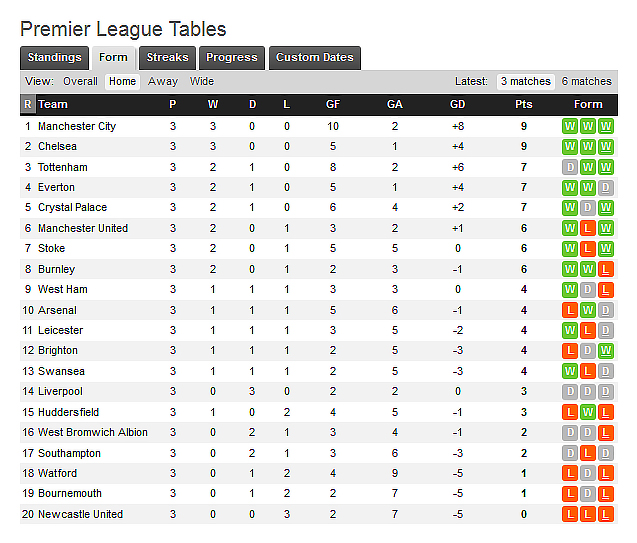Click Manchester United's red L form badge
Image resolution: width=637 pixels, height=543 pixels.
click(588, 228)
